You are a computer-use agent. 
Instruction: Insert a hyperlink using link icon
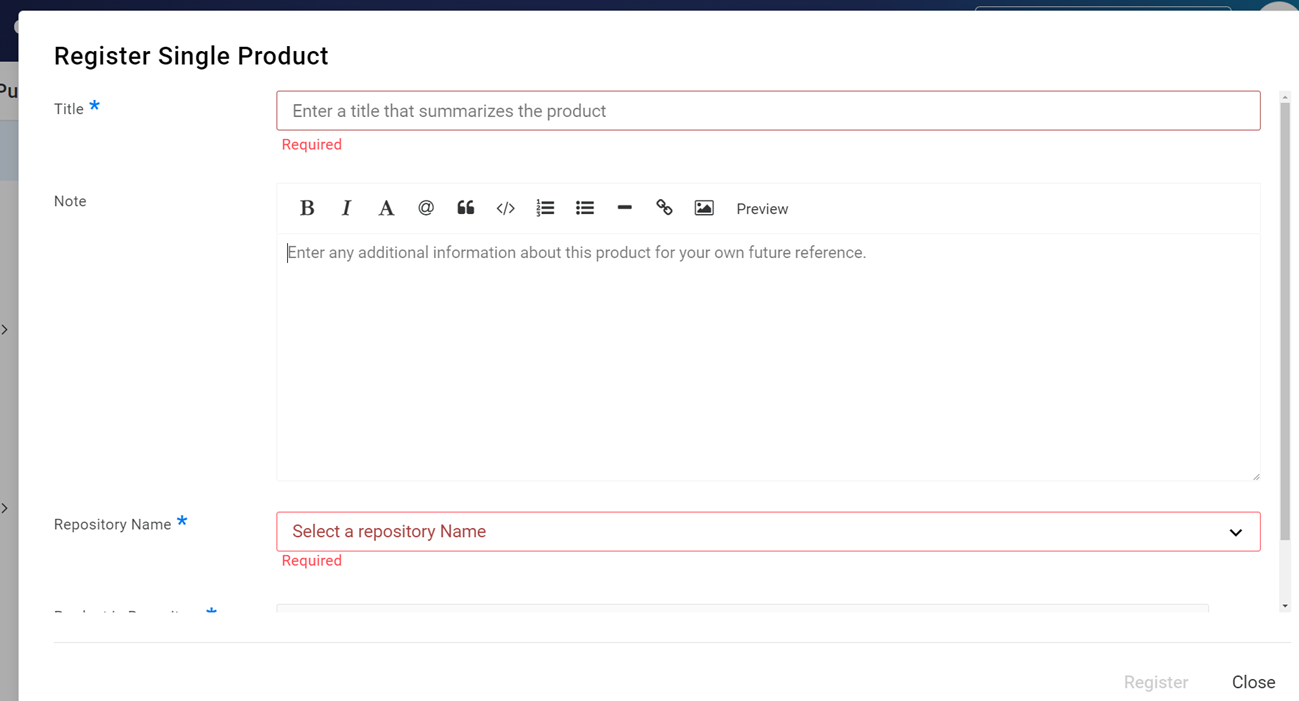tap(664, 208)
